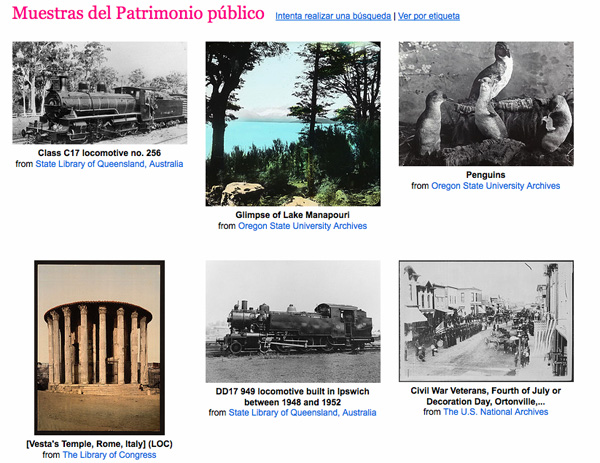Visit State Library of Queensland link under Class C17
Image resolution: width=600 pixels, height=463 pixels.
coord(109,164)
